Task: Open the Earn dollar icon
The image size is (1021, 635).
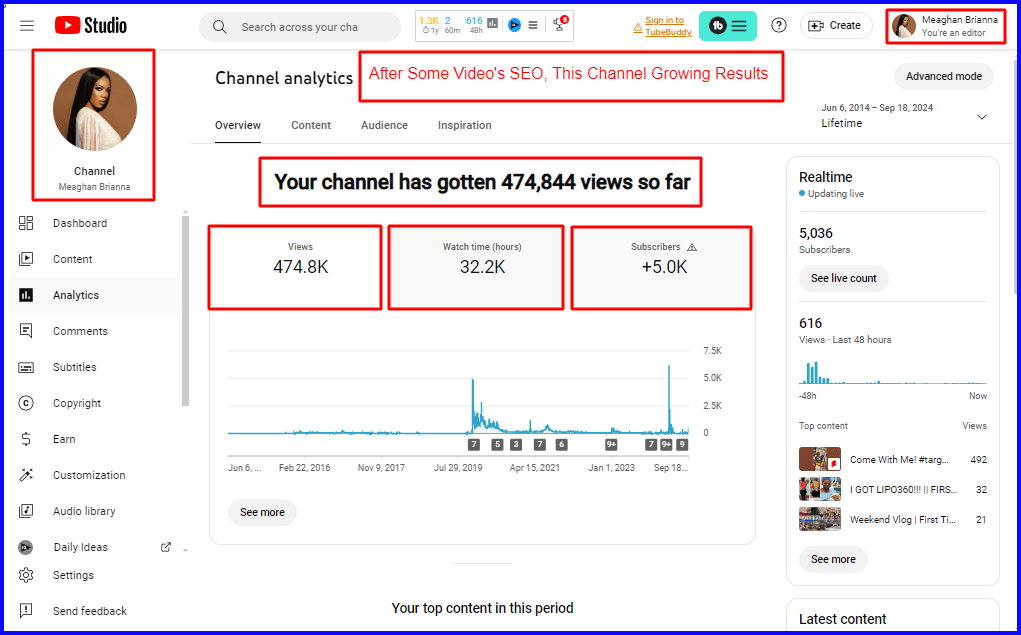Action: pyautogui.click(x=27, y=439)
